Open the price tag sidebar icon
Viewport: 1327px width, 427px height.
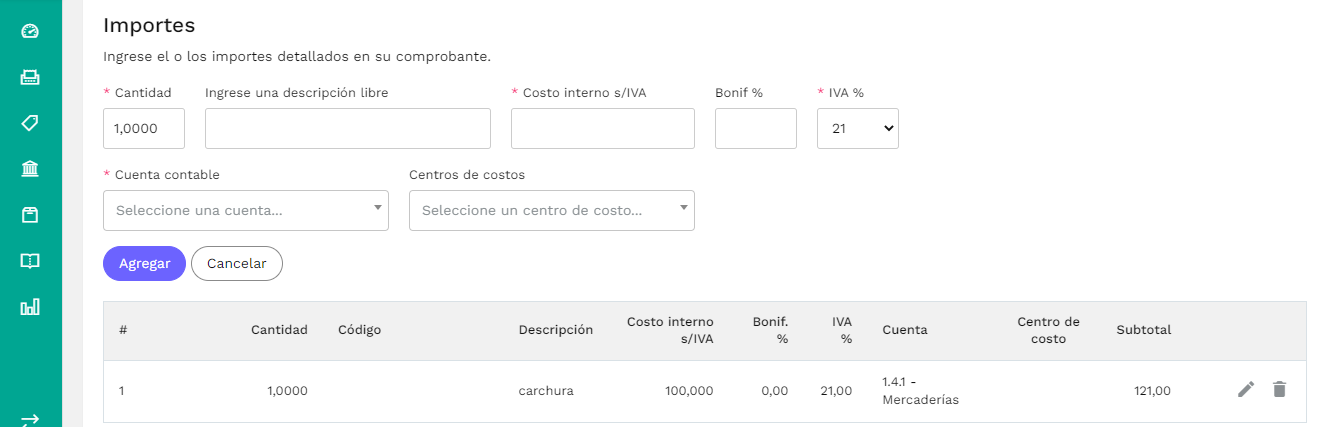[30, 123]
